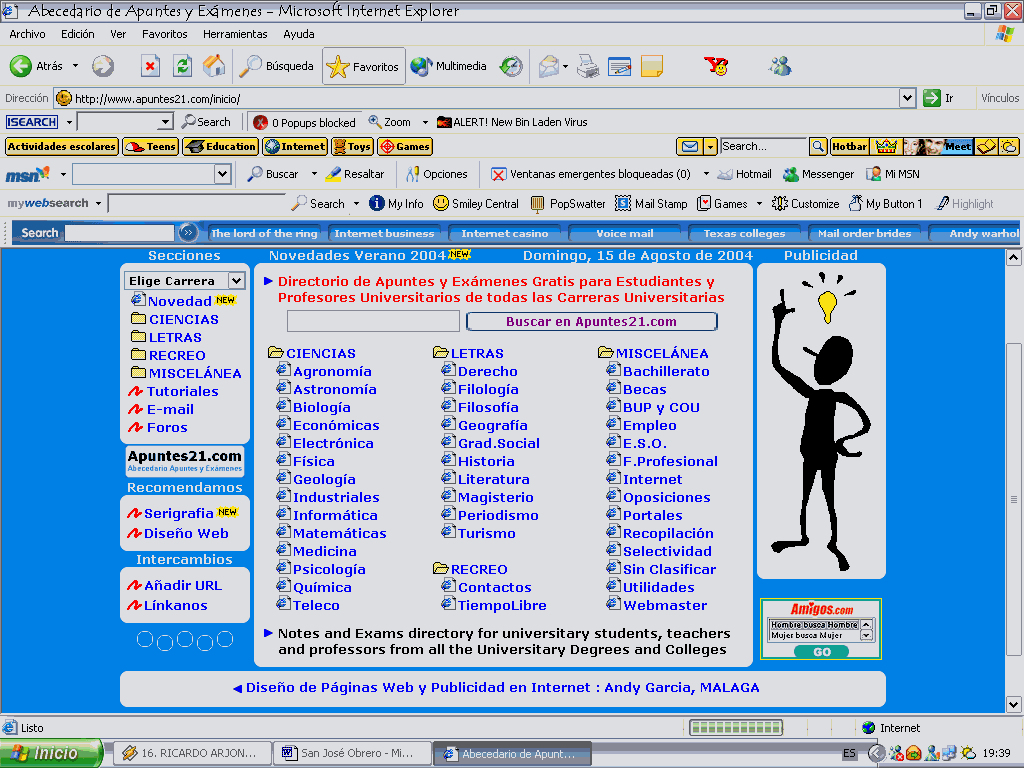This screenshot has width=1024, height=768.
Task: Switch to San José Obrero Word taskbar window
Action: tap(353, 754)
